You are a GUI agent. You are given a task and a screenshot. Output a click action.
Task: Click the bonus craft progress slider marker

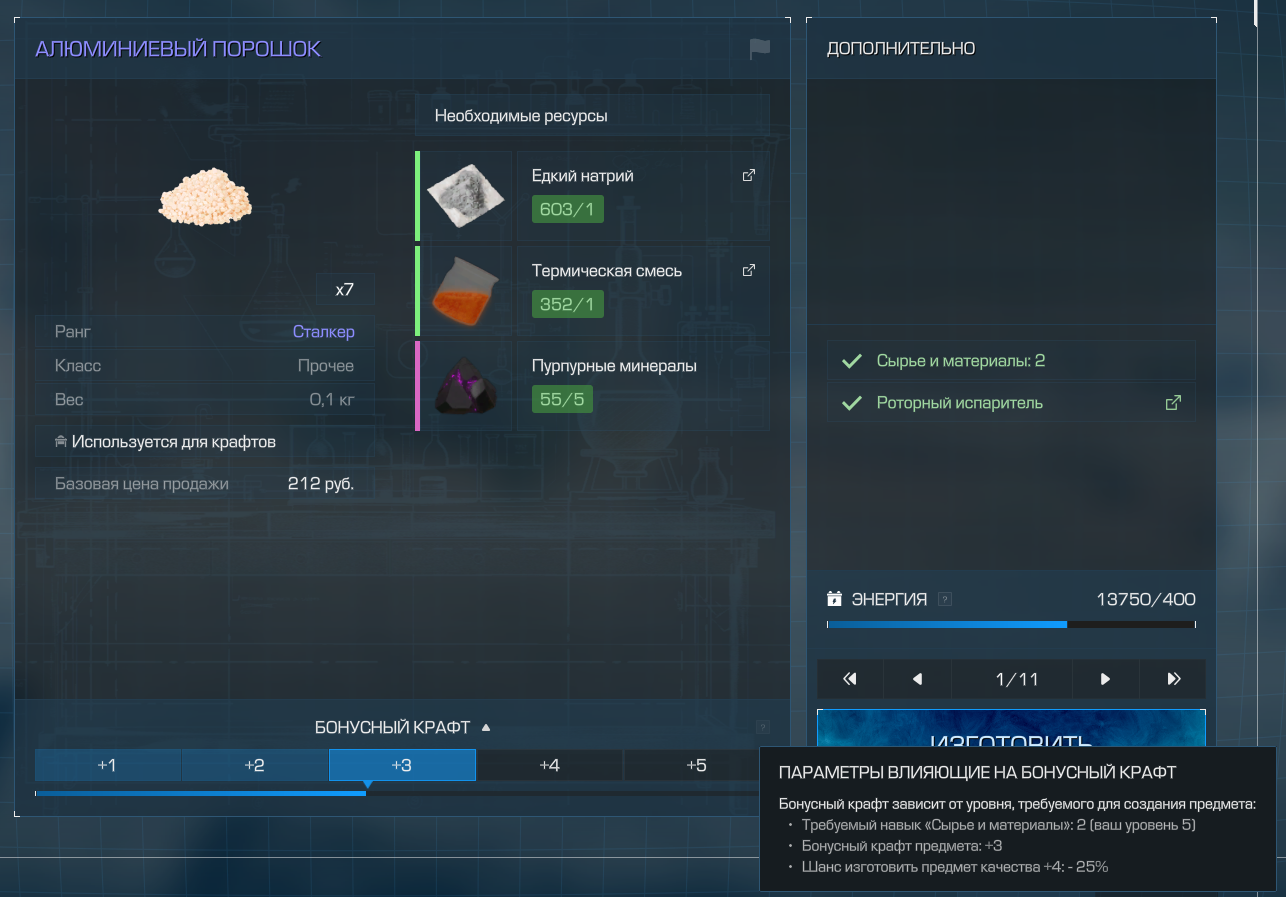tap(367, 786)
